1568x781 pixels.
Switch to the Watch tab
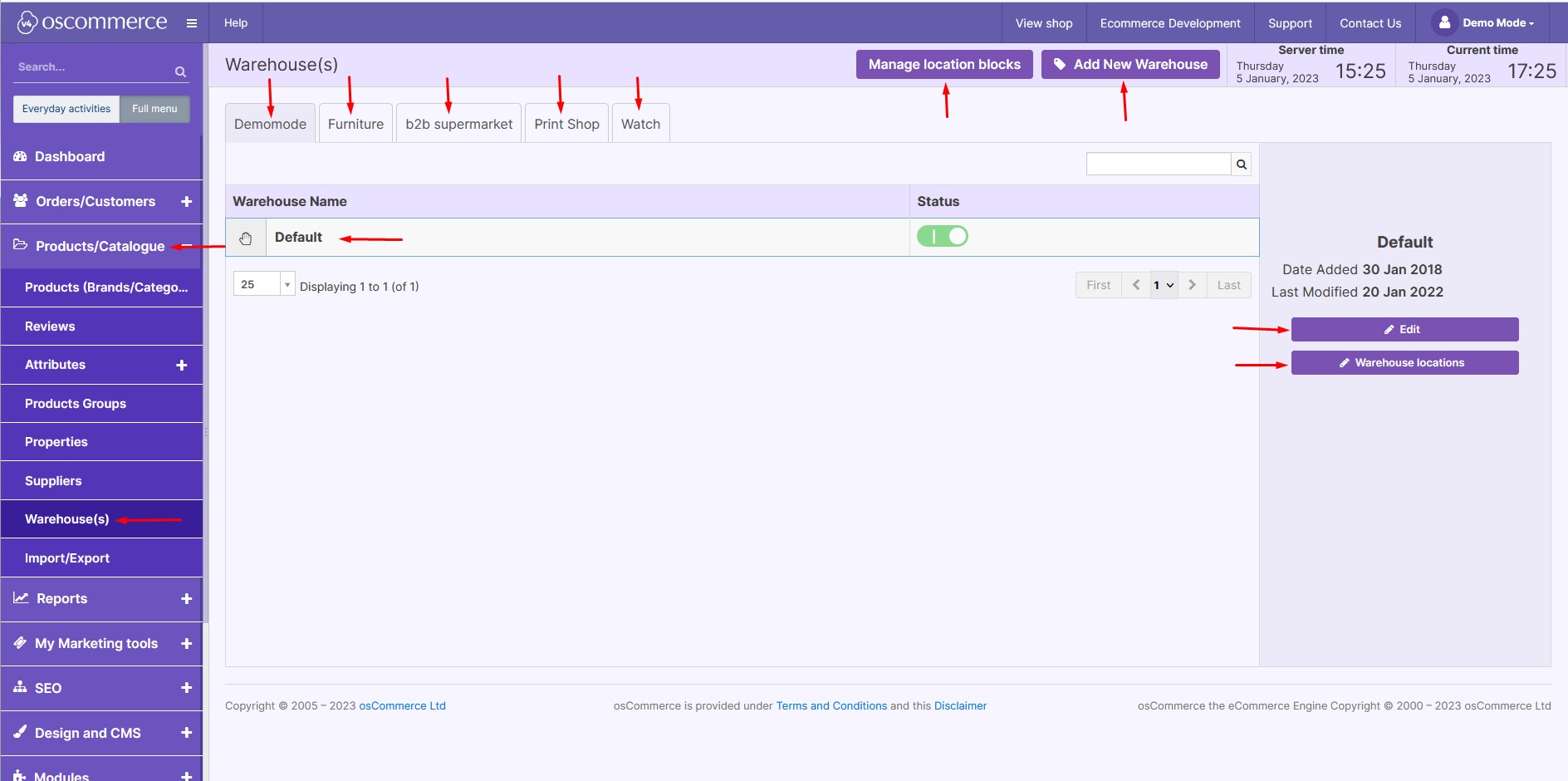tap(640, 124)
